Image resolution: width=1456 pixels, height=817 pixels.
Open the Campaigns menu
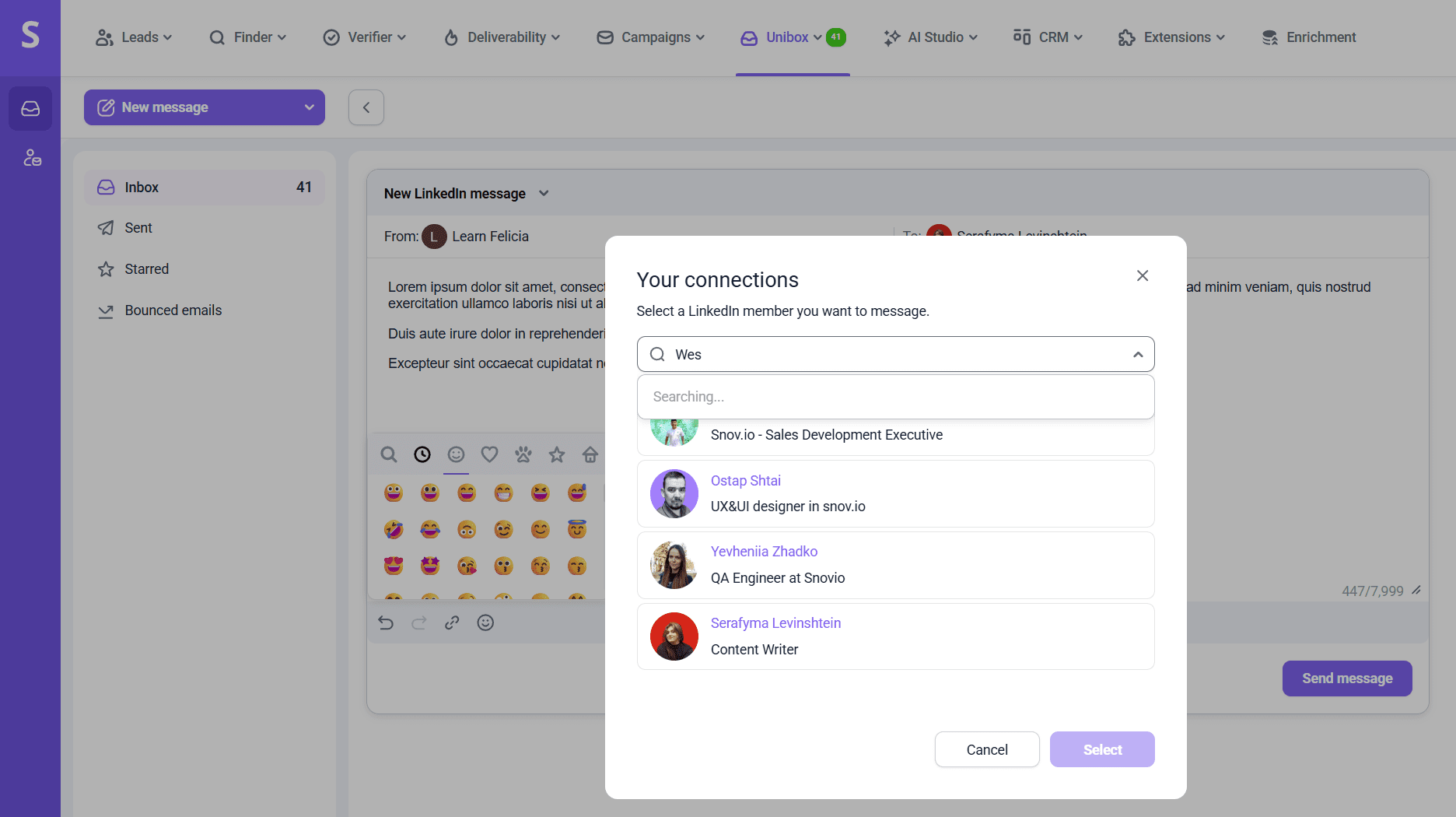tap(650, 37)
